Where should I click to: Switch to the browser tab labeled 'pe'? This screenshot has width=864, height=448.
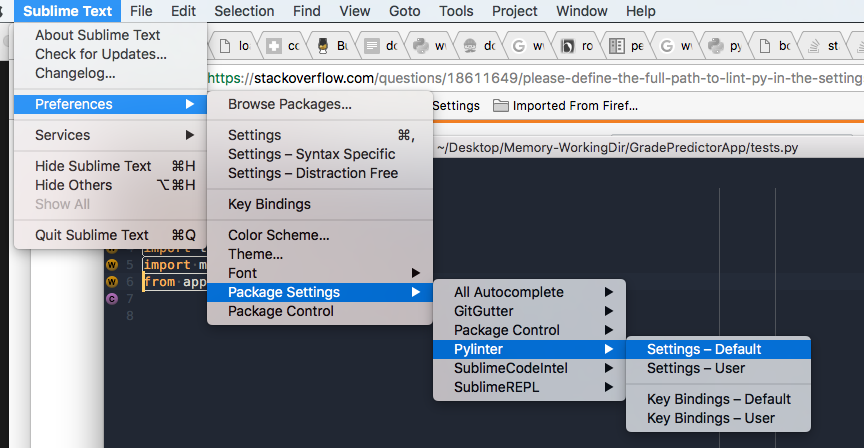coord(627,46)
